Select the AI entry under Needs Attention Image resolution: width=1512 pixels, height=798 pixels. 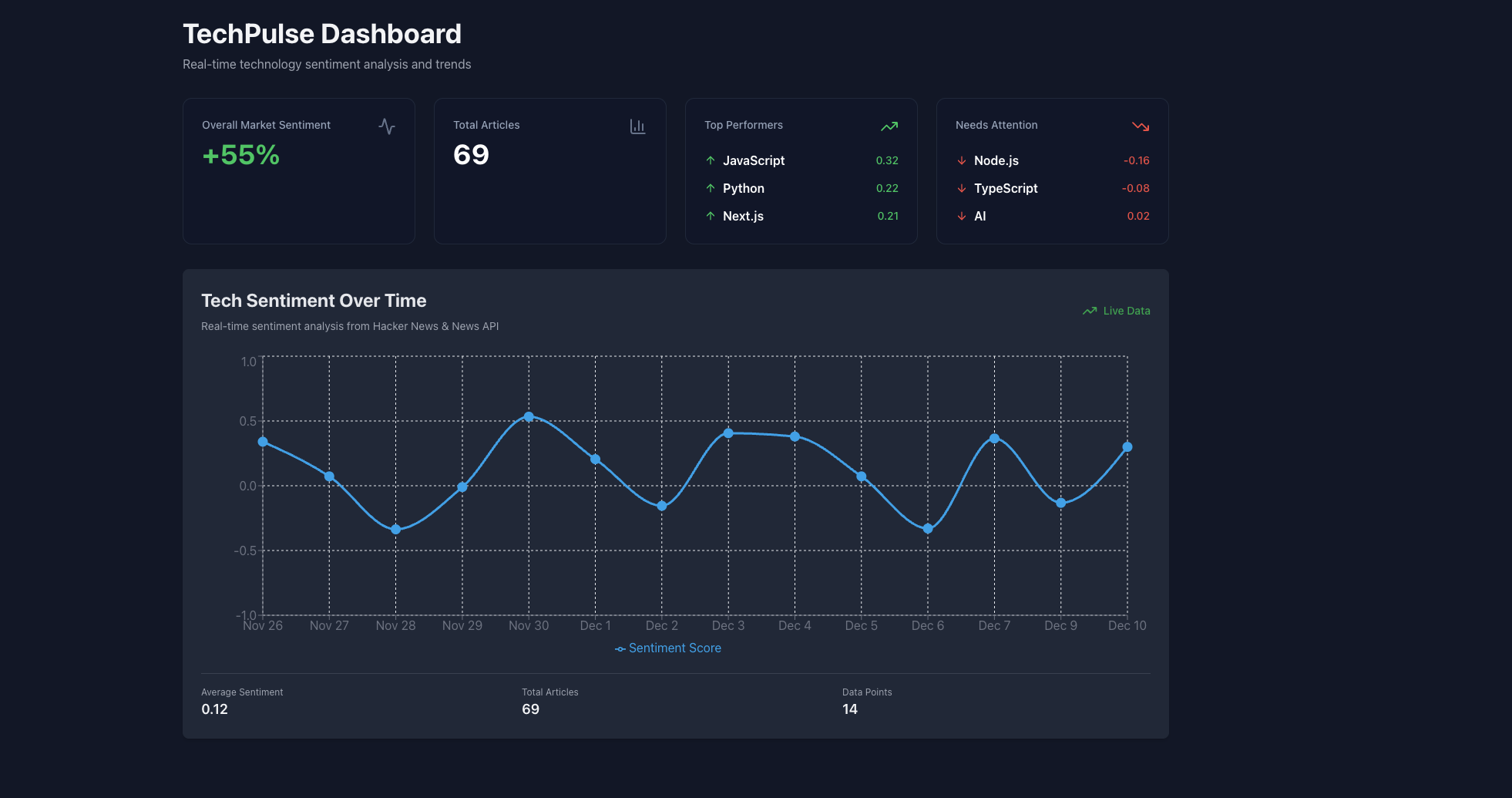(979, 216)
